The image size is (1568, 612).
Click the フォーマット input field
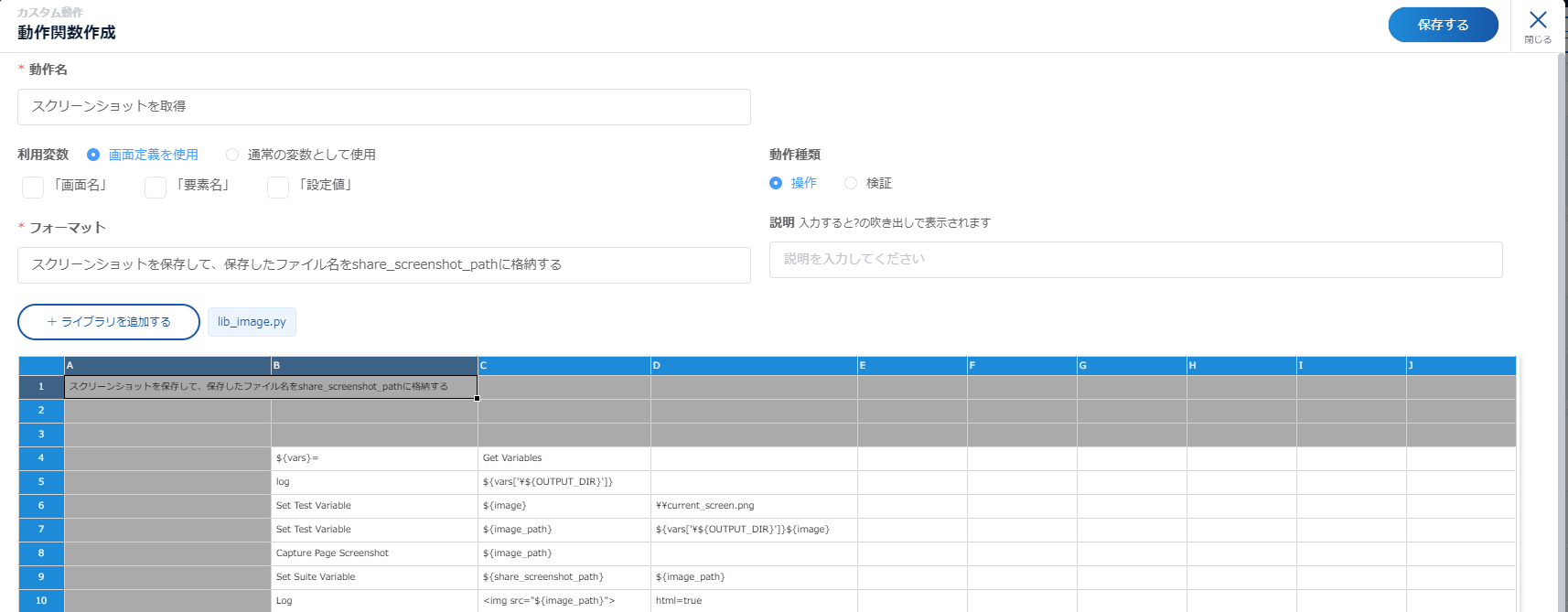pos(384,265)
